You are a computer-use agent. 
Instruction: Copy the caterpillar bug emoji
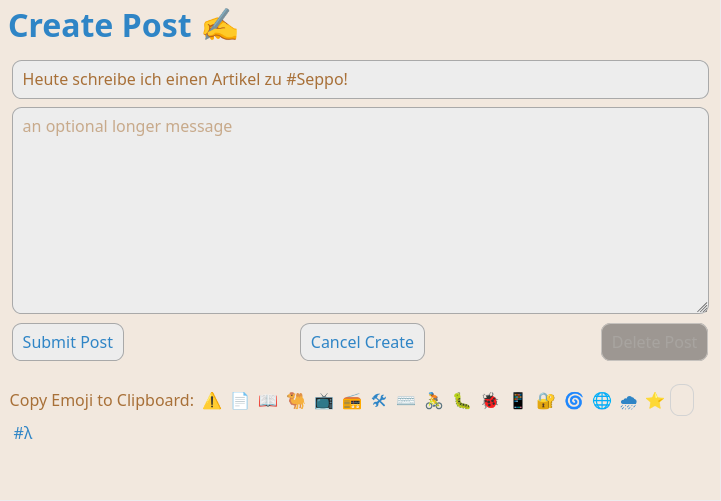coord(462,401)
